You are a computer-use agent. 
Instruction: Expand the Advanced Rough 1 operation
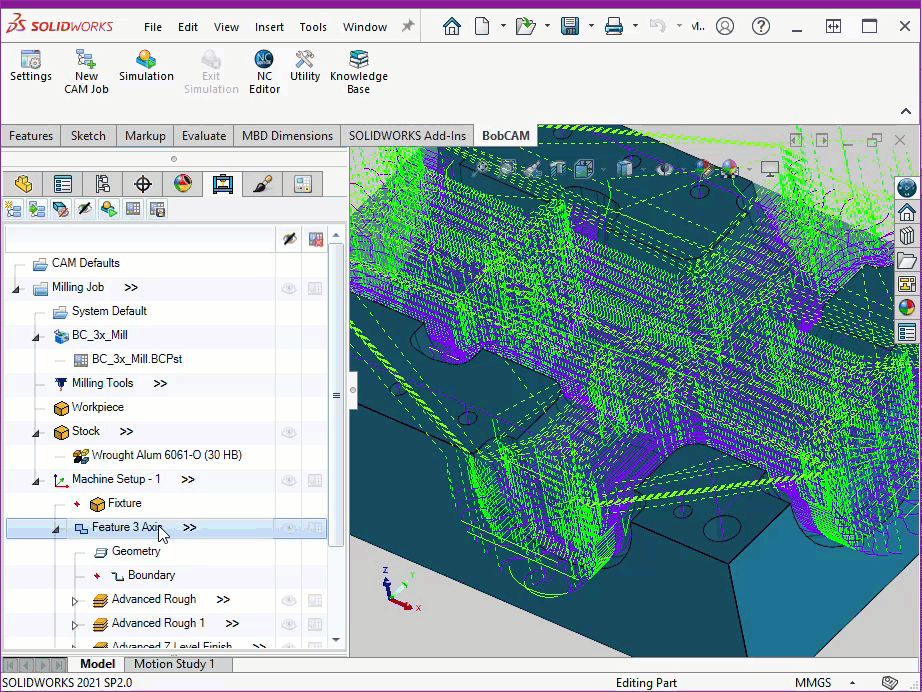coord(75,624)
